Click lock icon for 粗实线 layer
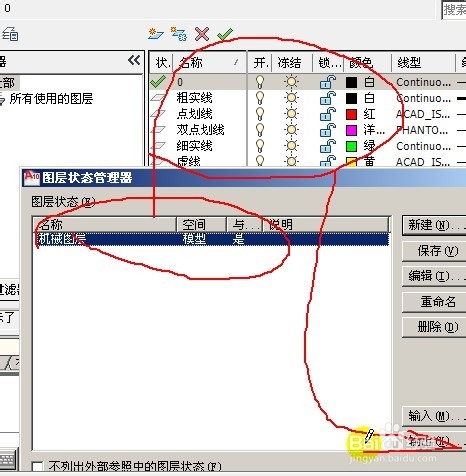The image size is (466, 476). click(328, 98)
